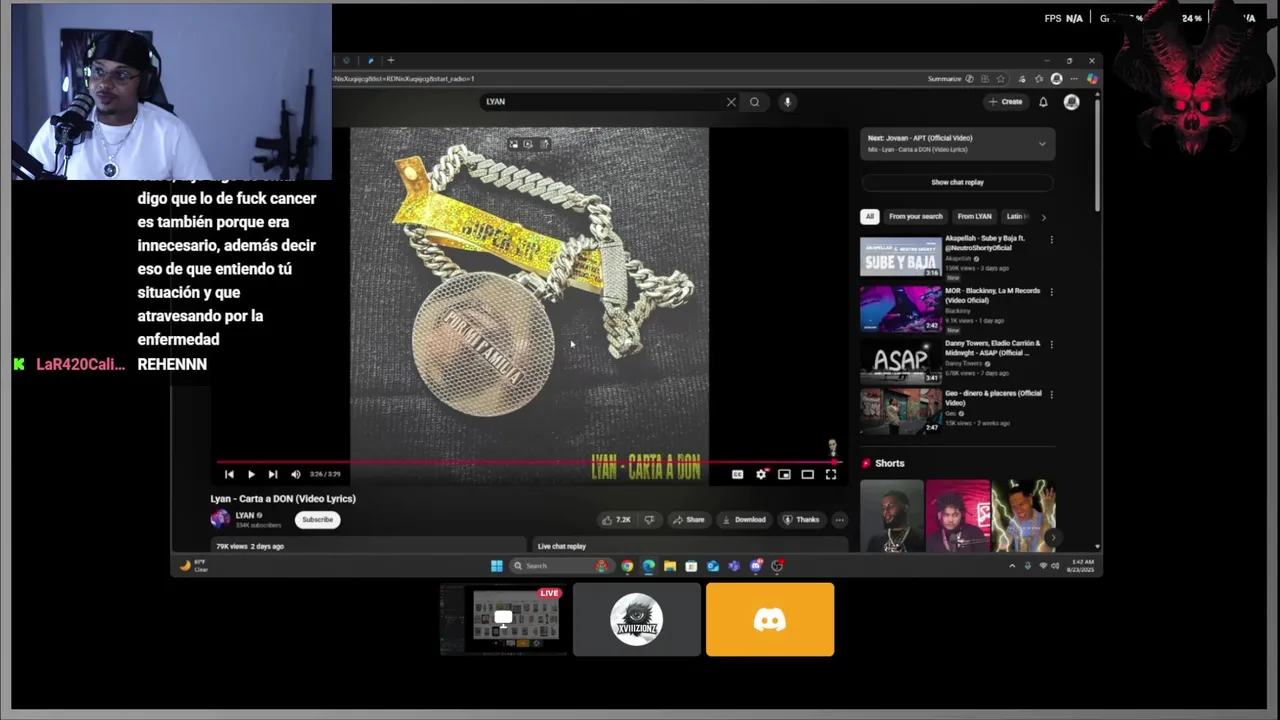
Task: Open options for Geo dinero video
Action: pyautogui.click(x=1051, y=394)
